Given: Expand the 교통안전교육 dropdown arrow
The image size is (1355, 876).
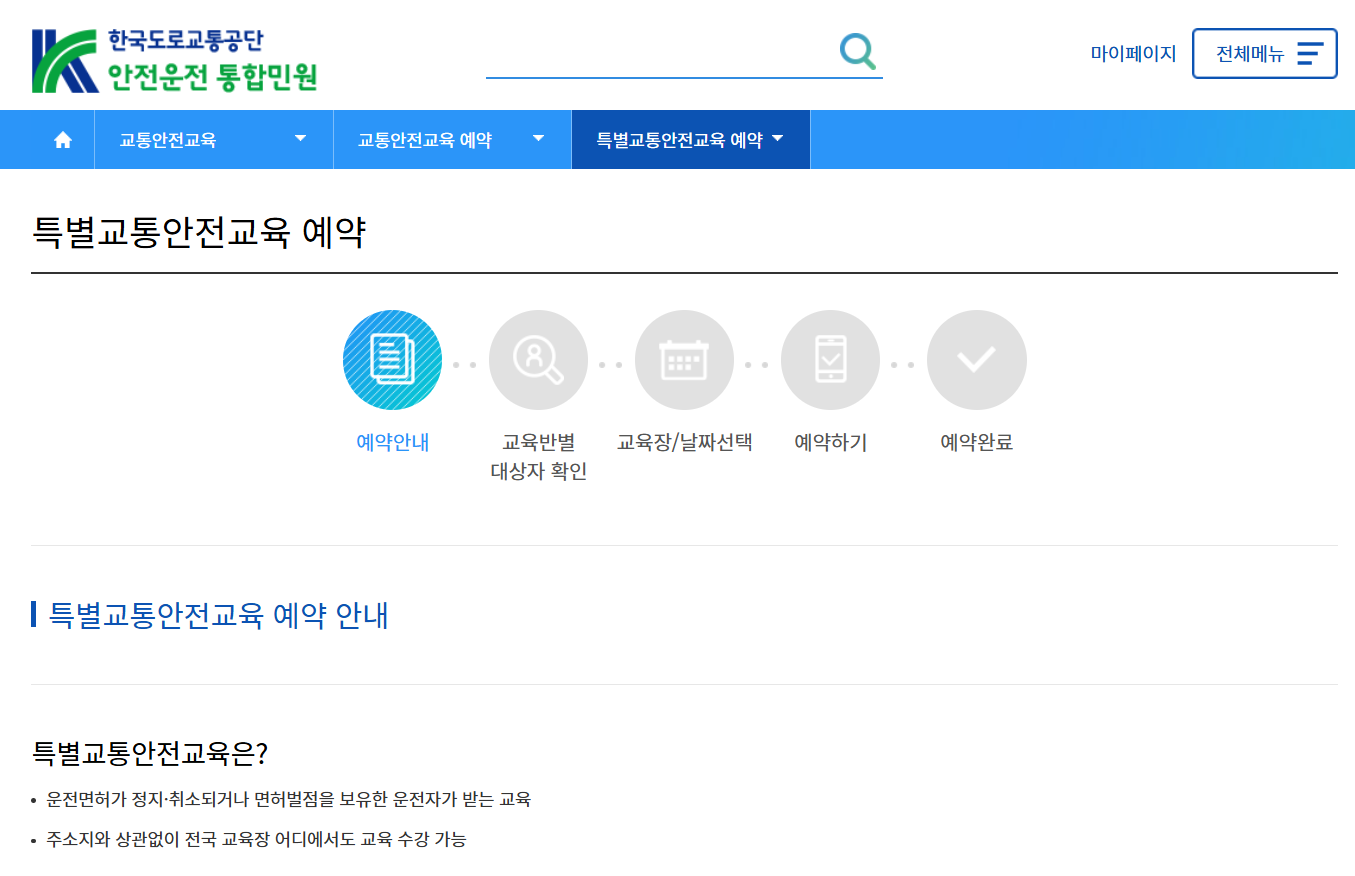Looking at the screenshot, I should [x=300, y=139].
